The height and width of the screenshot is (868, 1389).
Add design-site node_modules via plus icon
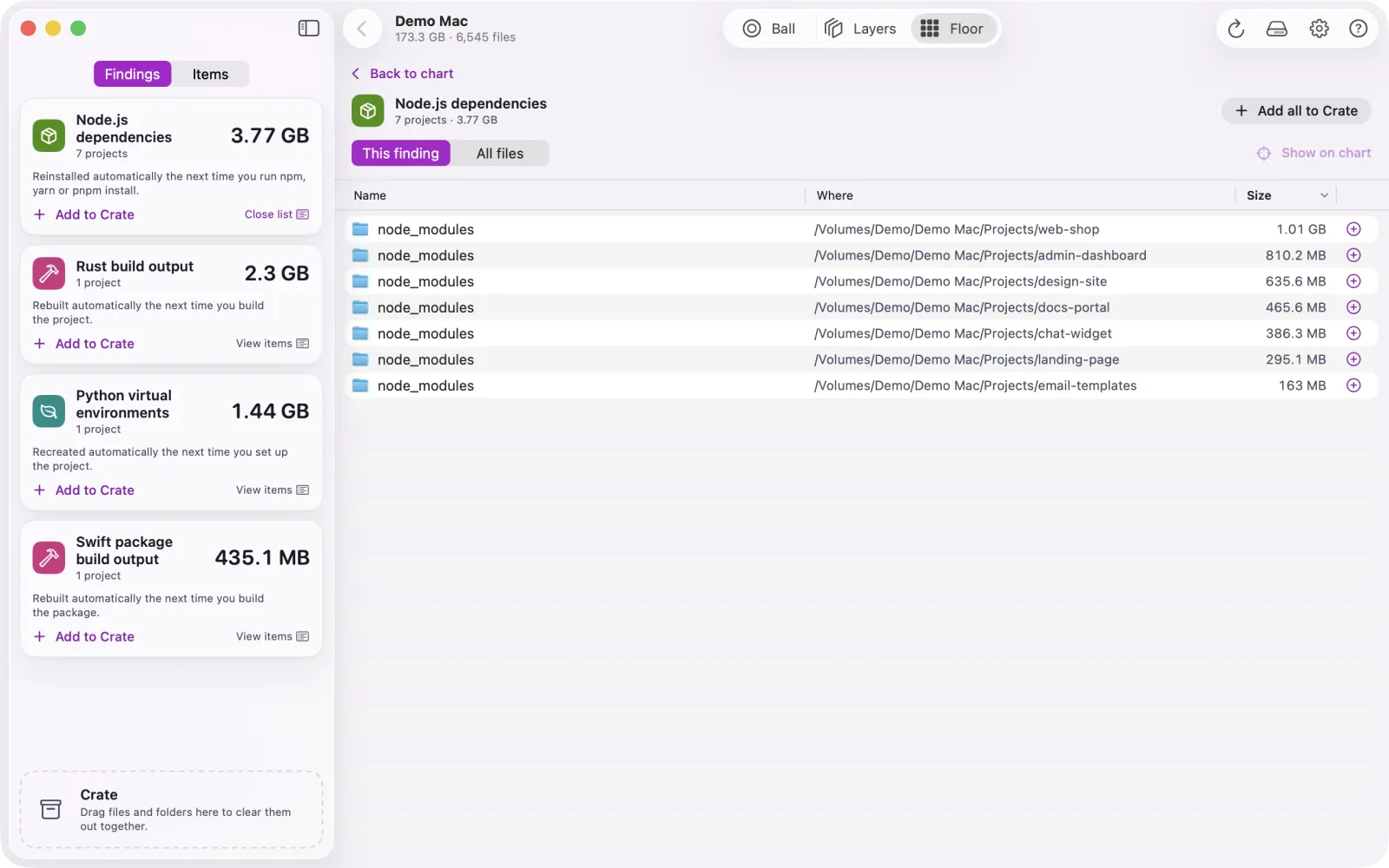(1353, 281)
